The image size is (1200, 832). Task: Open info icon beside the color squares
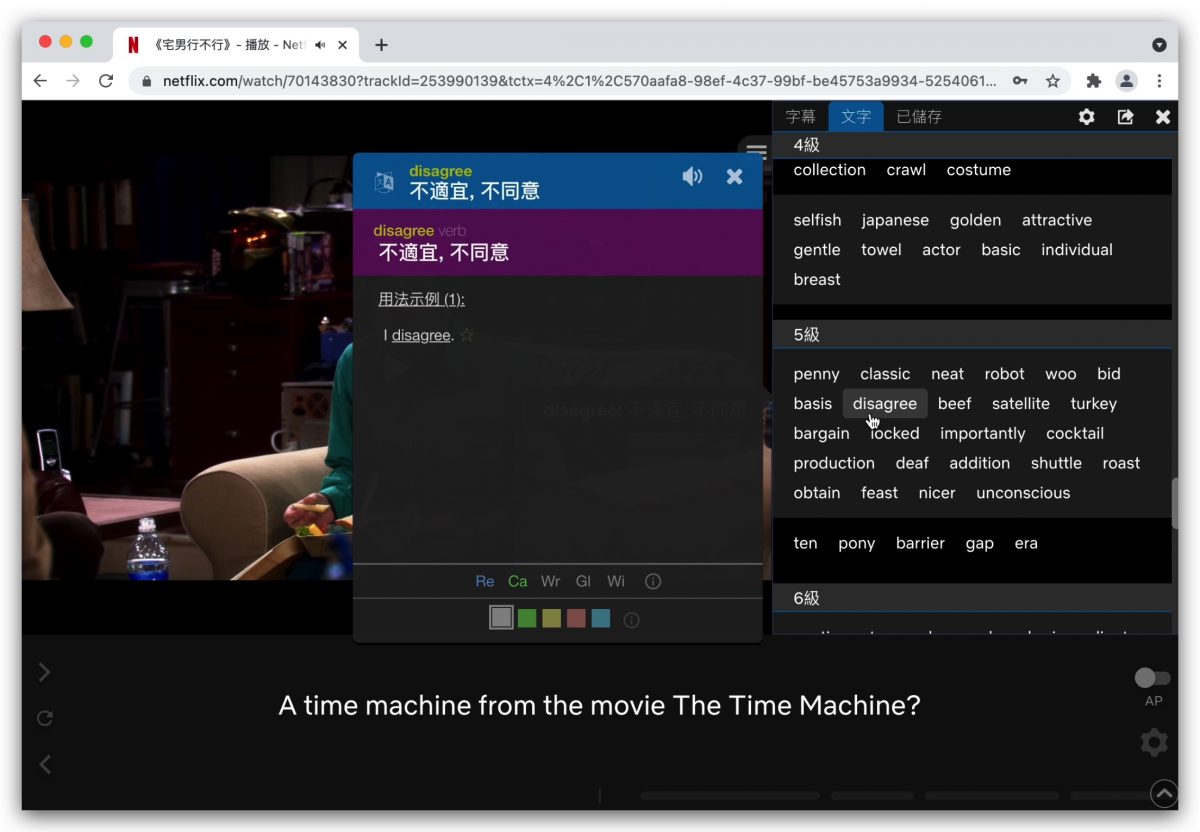pos(631,620)
